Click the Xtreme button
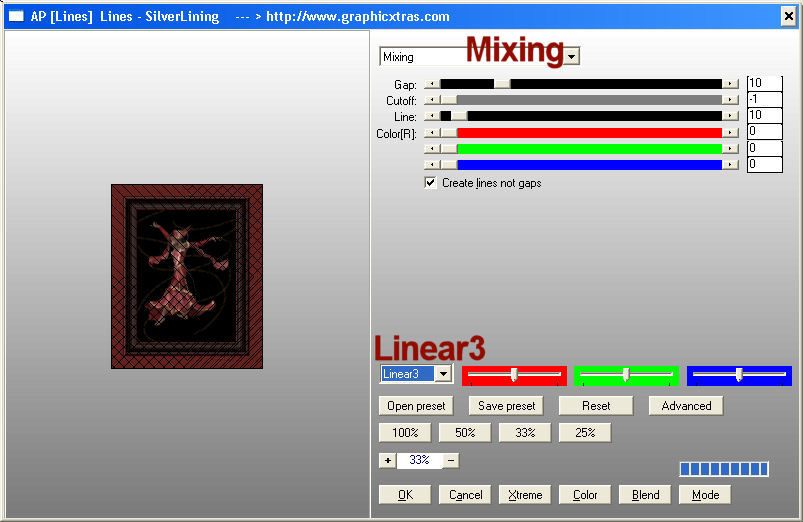803x522 pixels. (x=525, y=495)
